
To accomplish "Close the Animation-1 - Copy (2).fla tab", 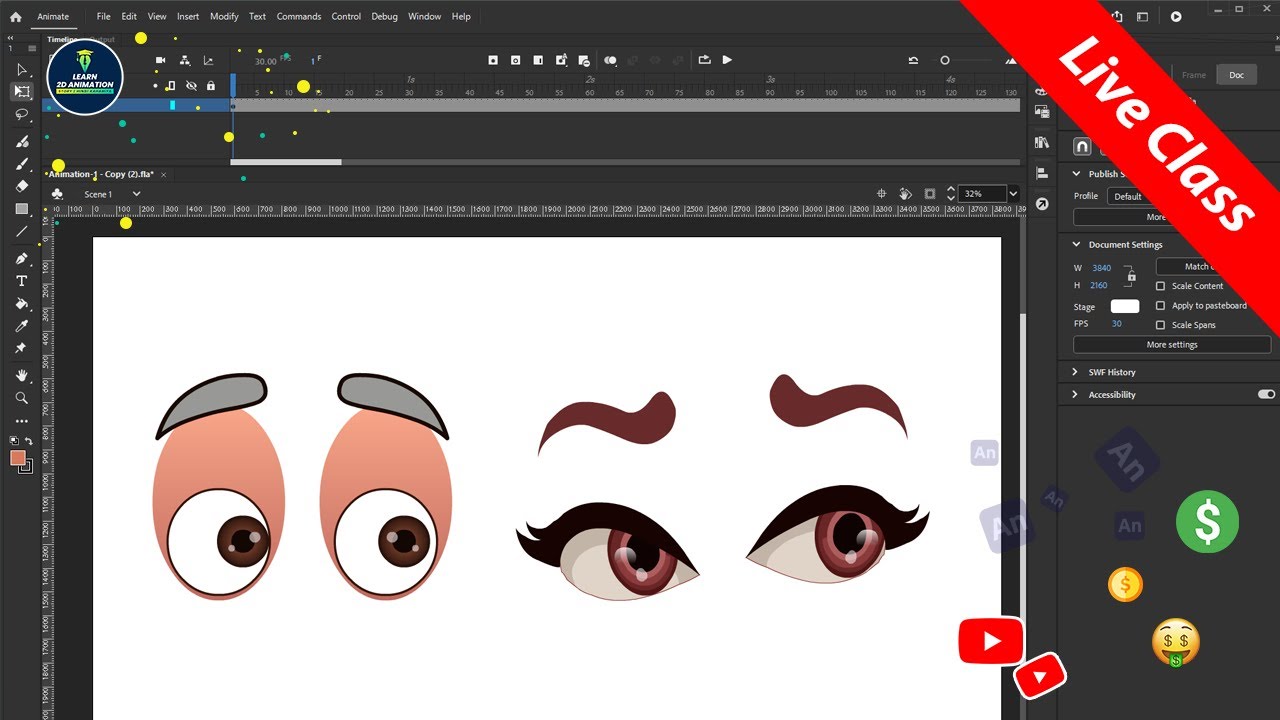I will [x=164, y=174].
